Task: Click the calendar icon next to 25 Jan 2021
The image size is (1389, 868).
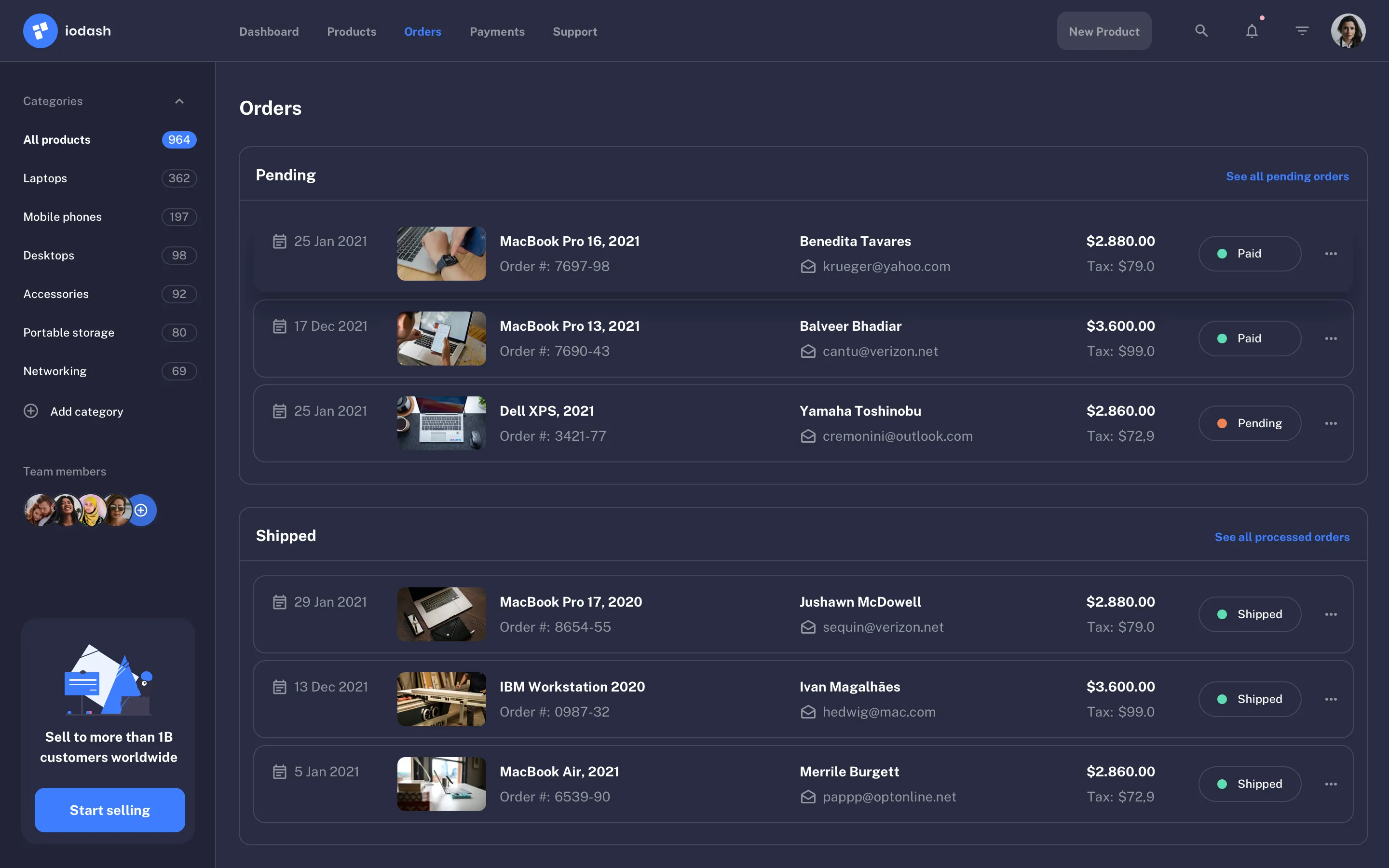Action: coord(280,241)
